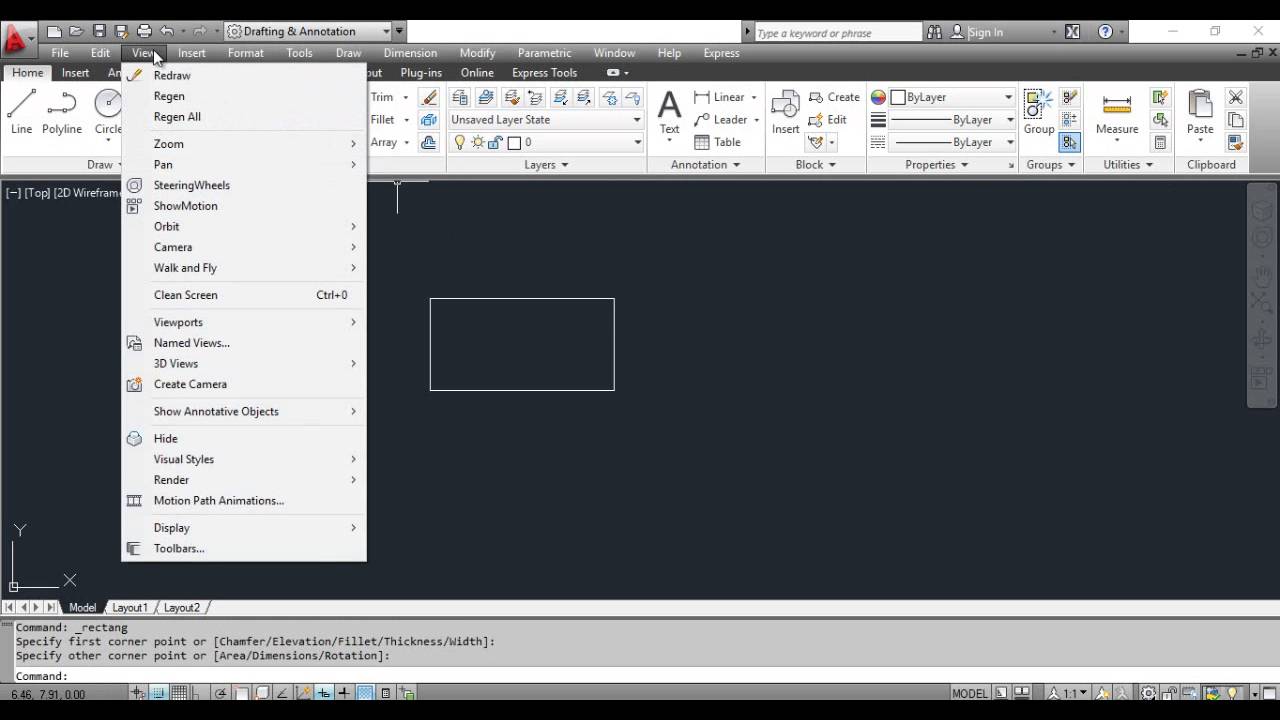The width and height of the screenshot is (1280, 720).
Task: Toggle Snap Mode in the status bar
Action: 158,693
